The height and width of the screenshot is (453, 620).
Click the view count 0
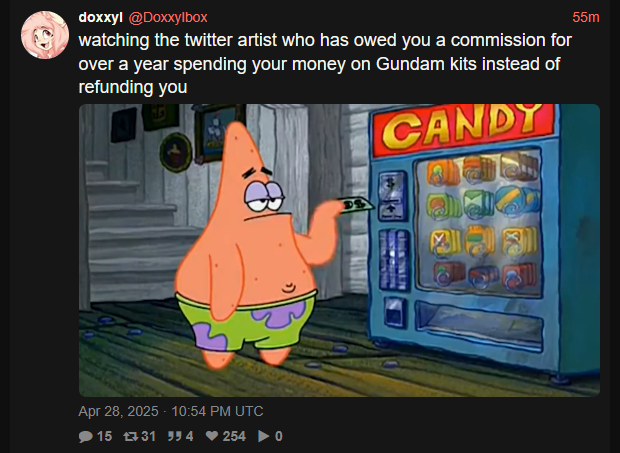tap(279, 436)
